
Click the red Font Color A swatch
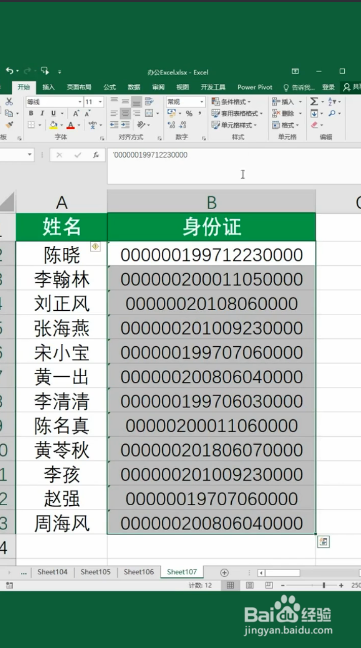click(70, 125)
